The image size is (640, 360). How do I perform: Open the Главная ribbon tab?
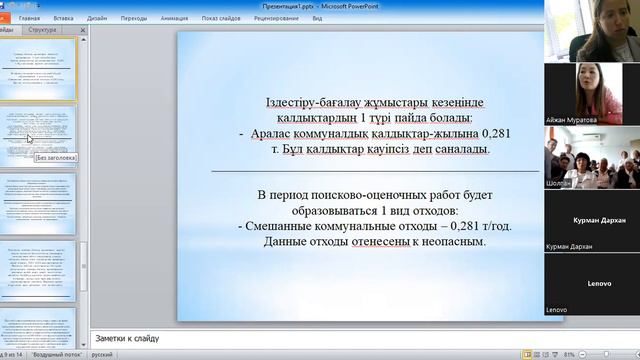click(29, 18)
